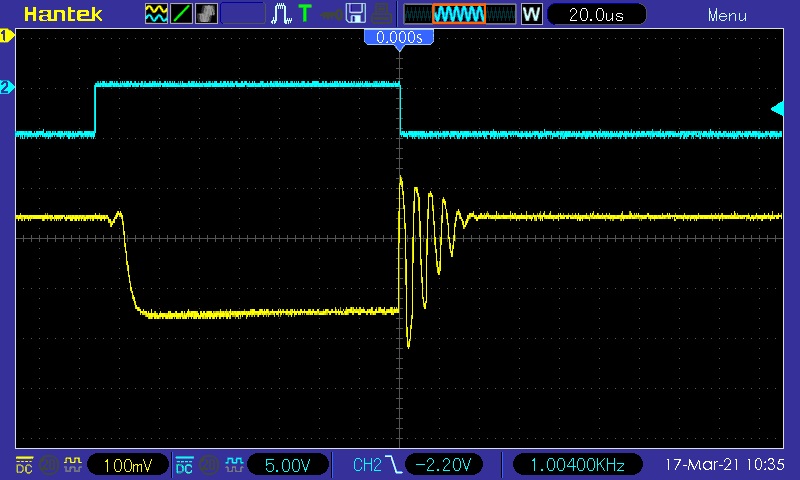The width and height of the screenshot is (800, 480).
Task: Click the greyed-out printer icon
Action: 381,14
